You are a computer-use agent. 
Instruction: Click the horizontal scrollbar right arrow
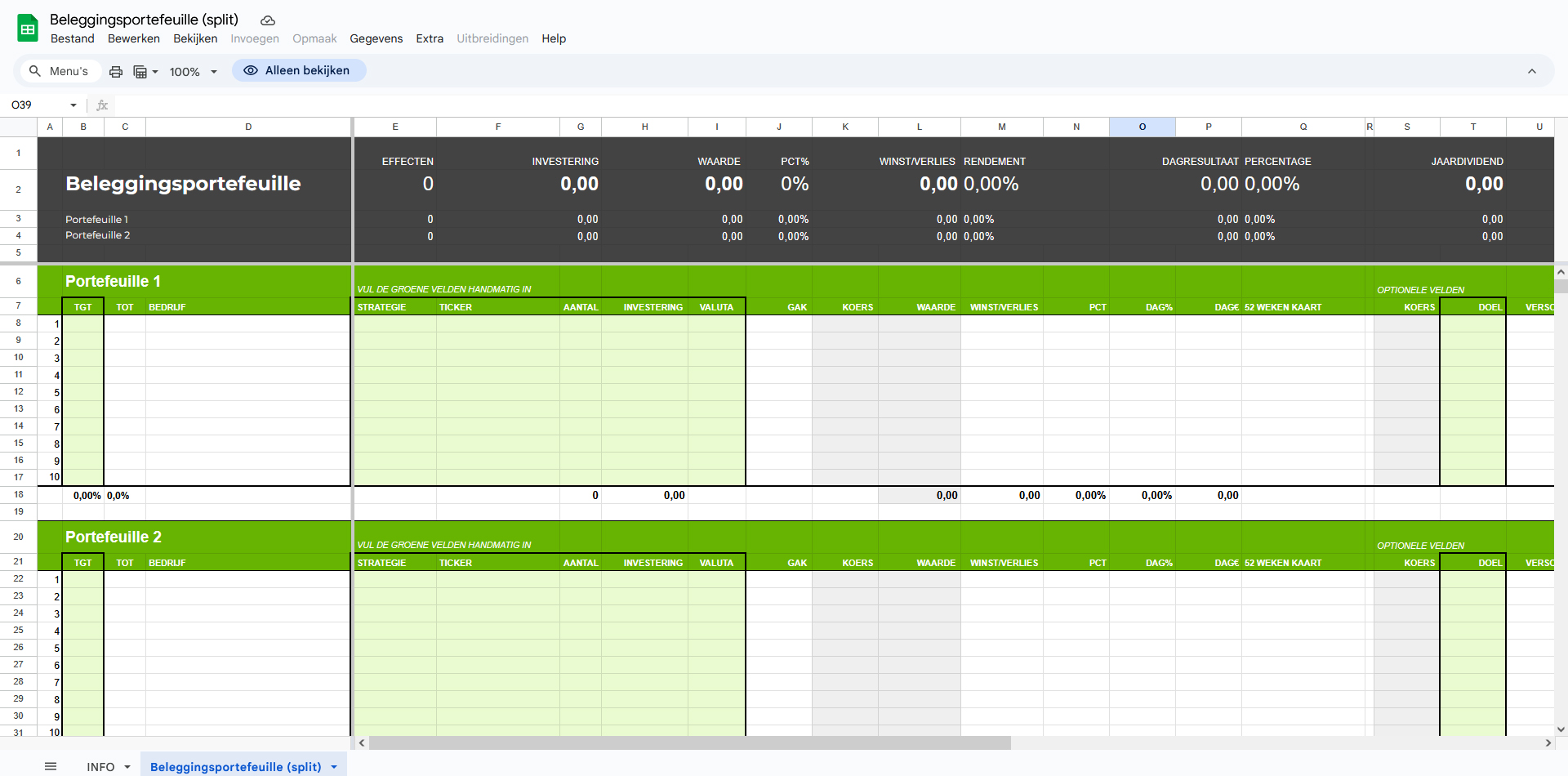[1548, 743]
